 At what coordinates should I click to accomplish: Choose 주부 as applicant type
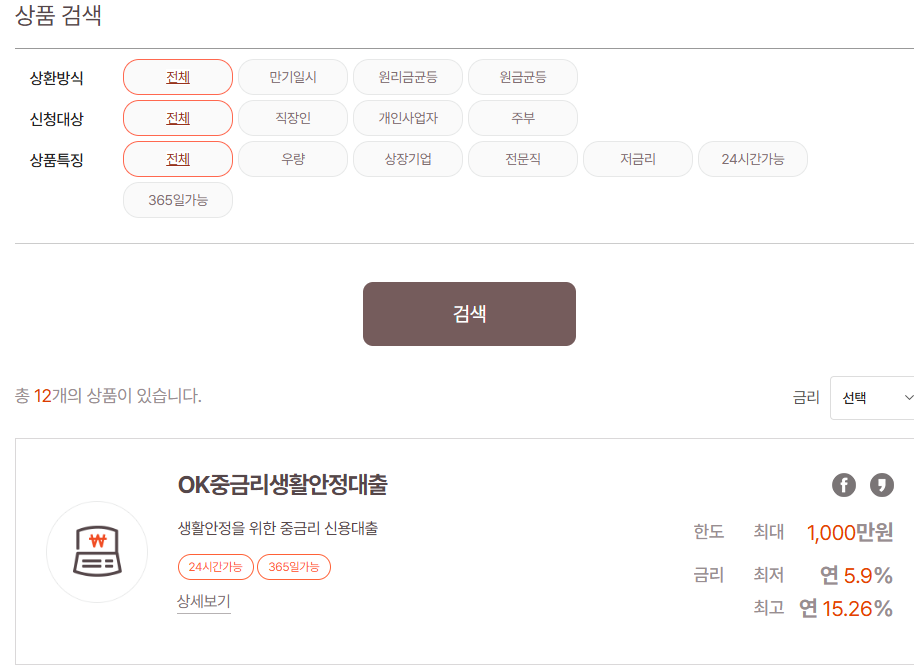tap(523, 118)
